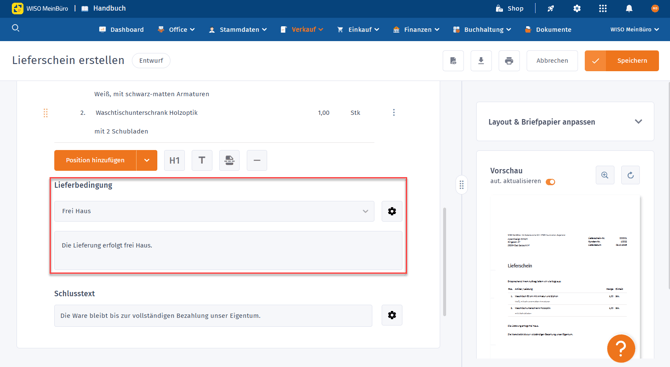The image size is (670, 367).
Task: Click the download icon button
Action: click(481, 61)
